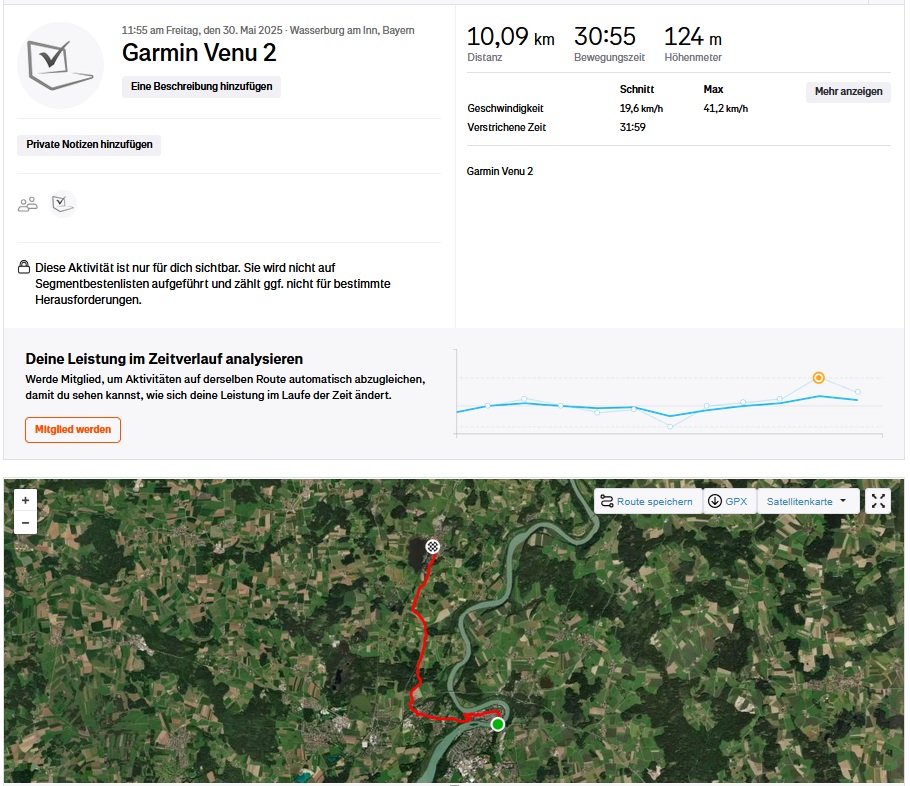This screenshot has width=910, height=786.
Task: Save route with Route speichern
Action: coord(647,501)
